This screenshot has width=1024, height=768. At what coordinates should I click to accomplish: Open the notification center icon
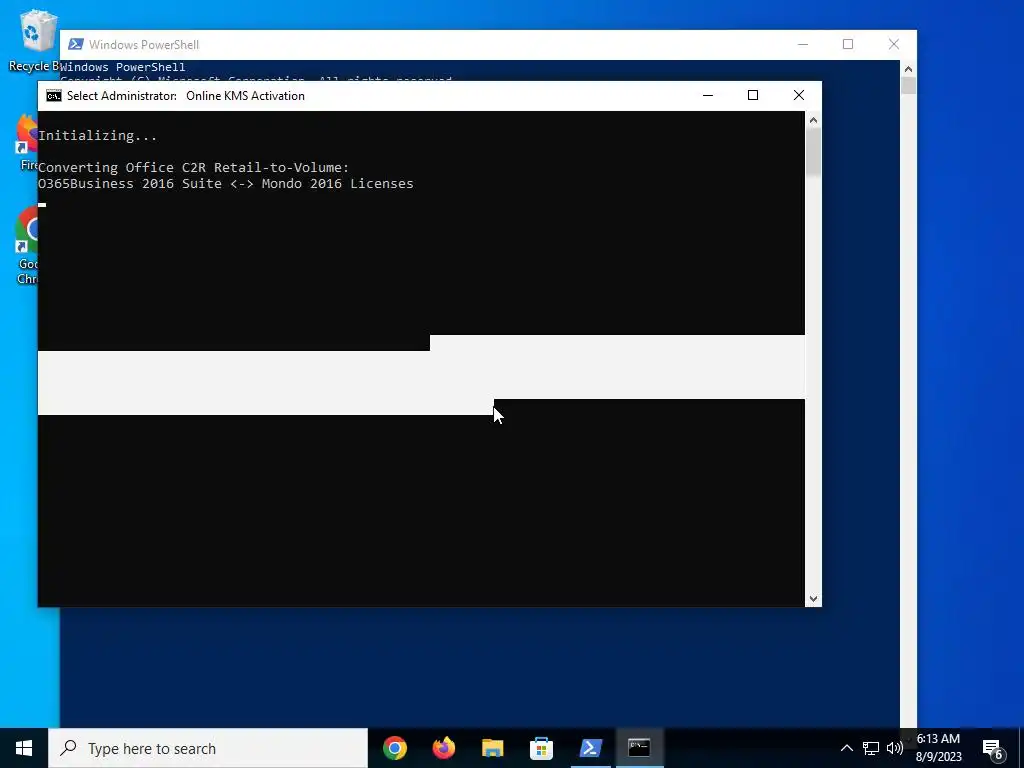(993, 748)
